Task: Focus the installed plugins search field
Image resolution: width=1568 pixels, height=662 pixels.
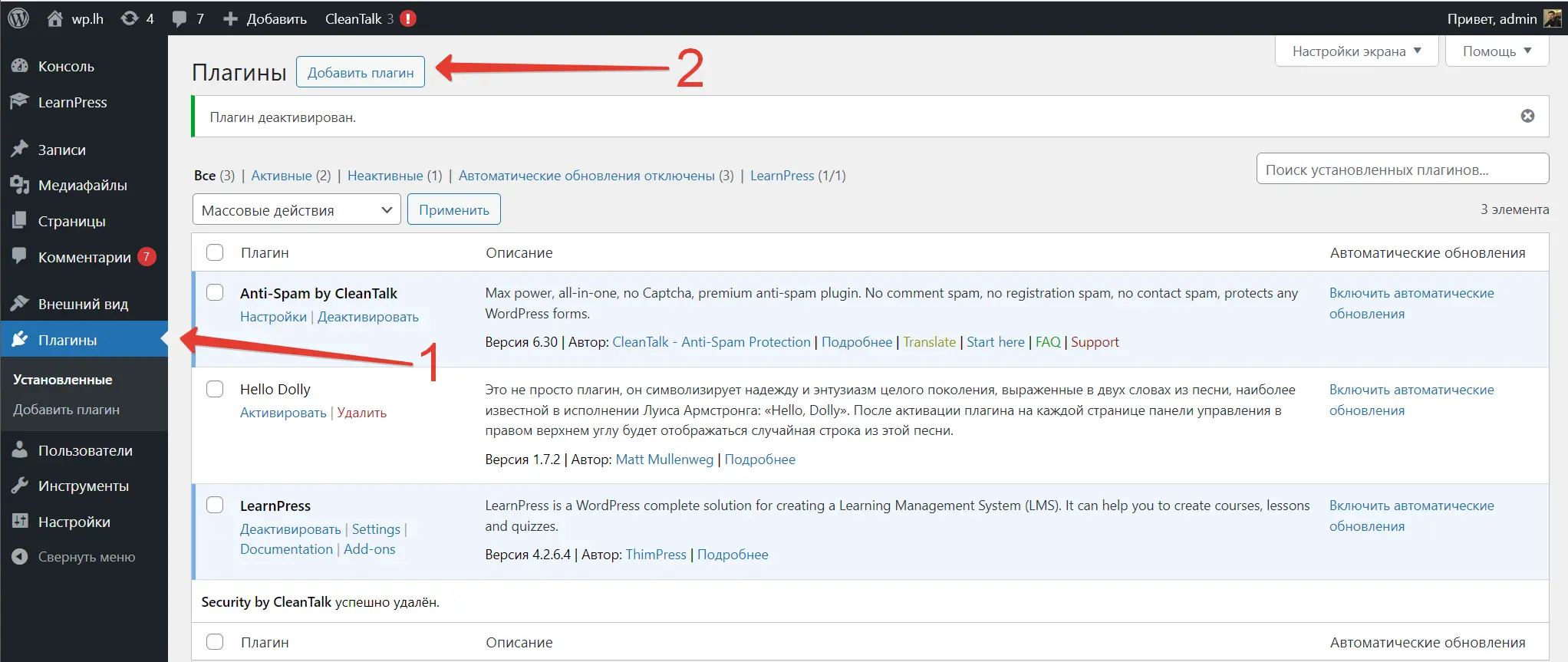Action: [x=1402, y=170]
